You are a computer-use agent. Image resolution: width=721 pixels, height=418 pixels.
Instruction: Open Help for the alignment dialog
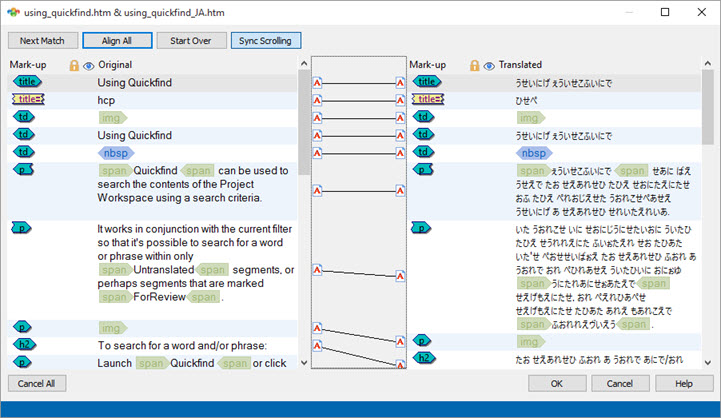[684, 383]
